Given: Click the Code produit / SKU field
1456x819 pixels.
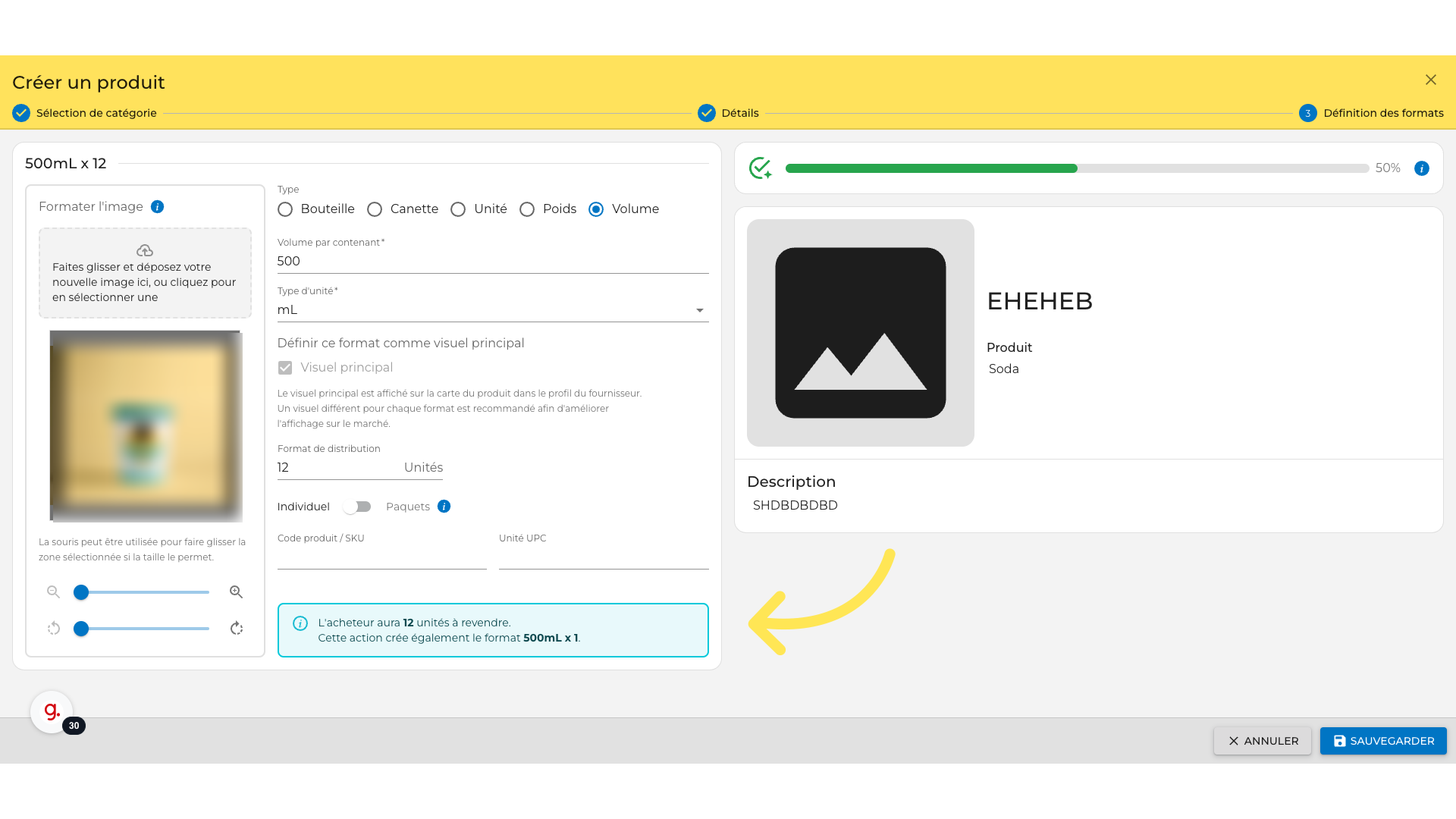Looking at the screenshot, I should pos(381,558).
